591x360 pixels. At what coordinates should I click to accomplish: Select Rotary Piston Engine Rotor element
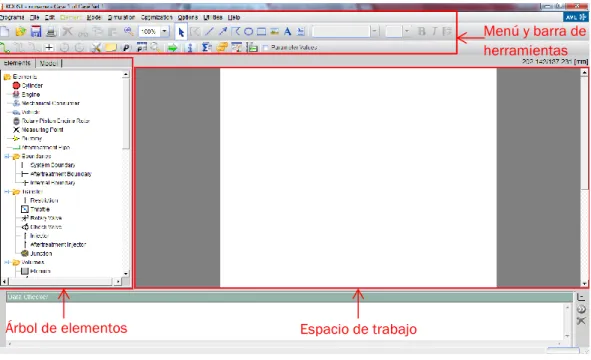55,121
